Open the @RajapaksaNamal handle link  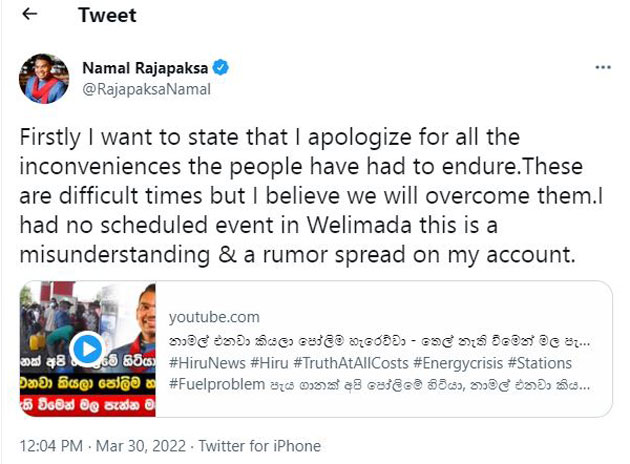click(146, 89)
